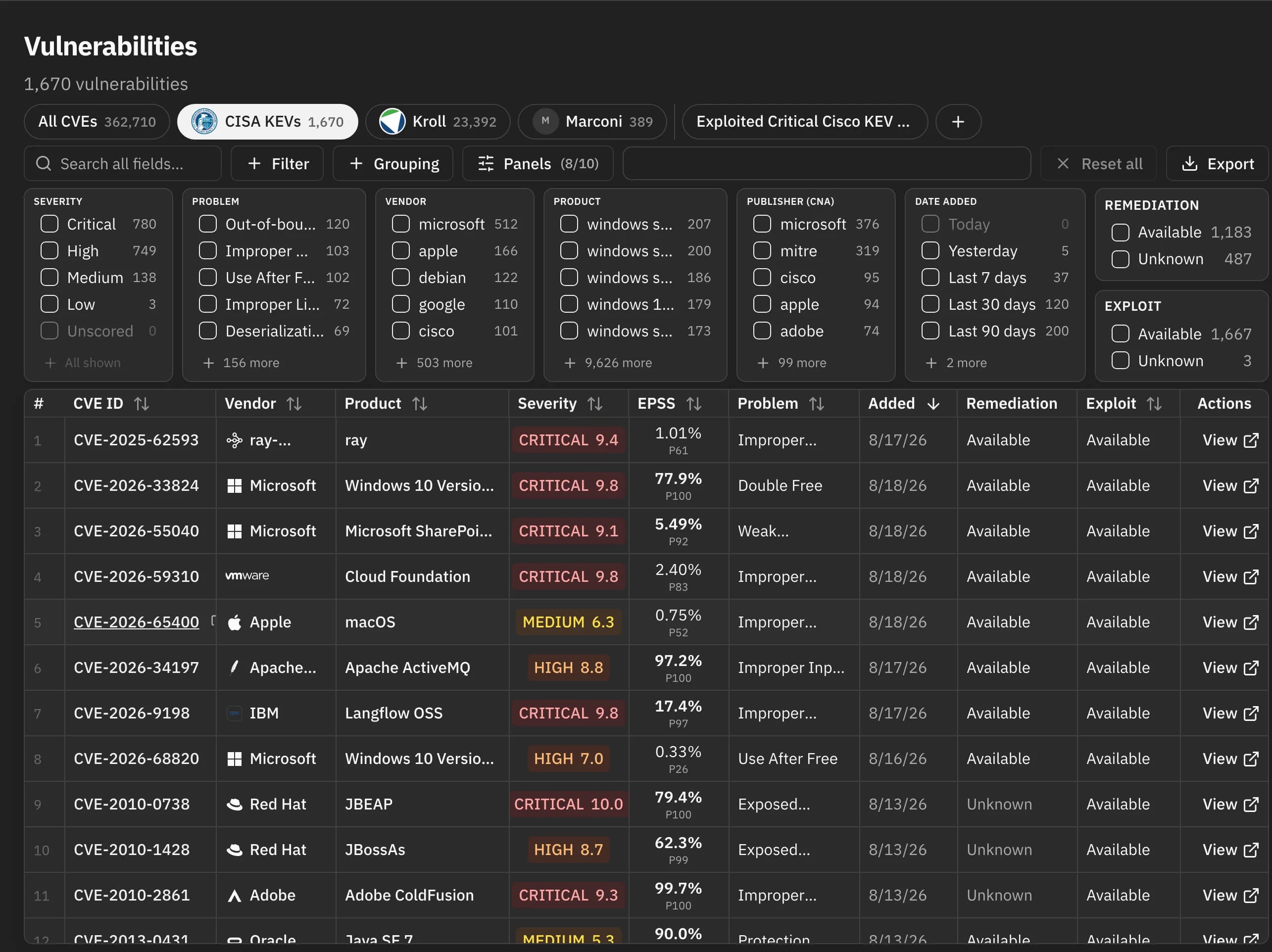The height and width of the screenshot is (952, 1272).
Task: Click CRITICAL 10.0 severity badge
Action: tap(568, 804)
